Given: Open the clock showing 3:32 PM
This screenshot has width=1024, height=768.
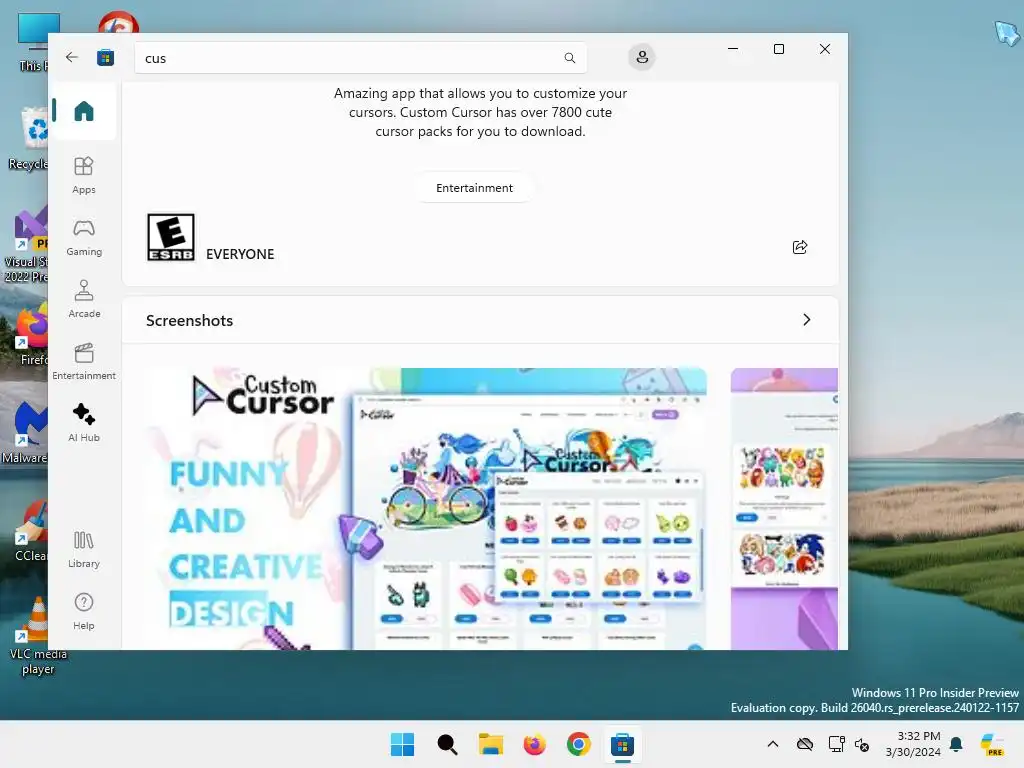Looking at the screenshot, I should point(912,744).
